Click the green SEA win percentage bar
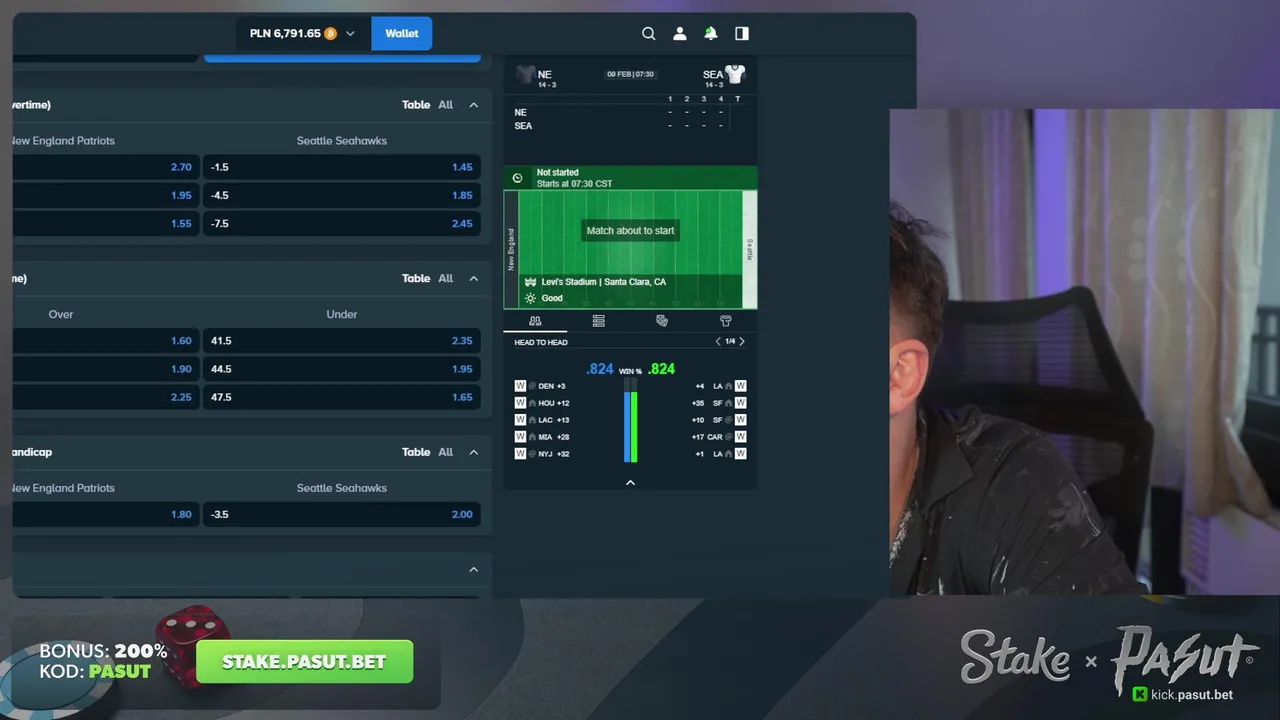This screenshot has height=720, width=1280. [634, 426]
